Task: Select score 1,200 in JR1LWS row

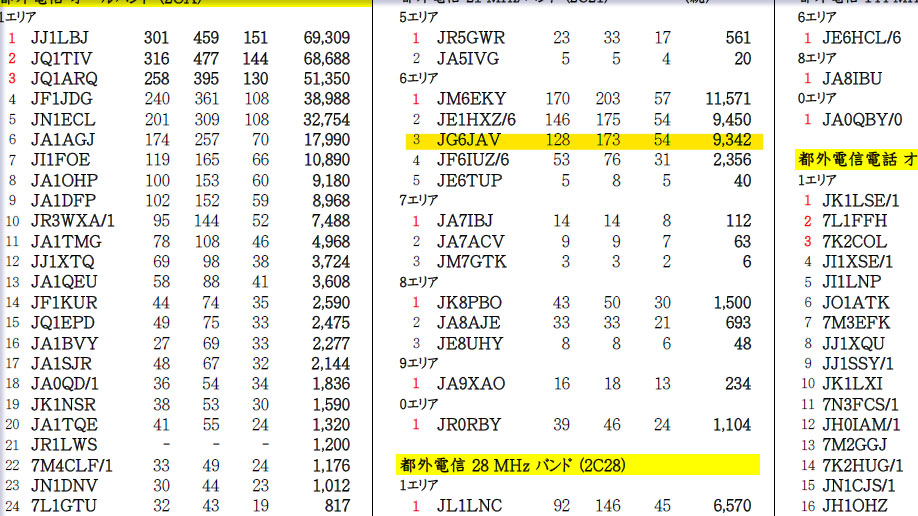Action: (329, 444)
